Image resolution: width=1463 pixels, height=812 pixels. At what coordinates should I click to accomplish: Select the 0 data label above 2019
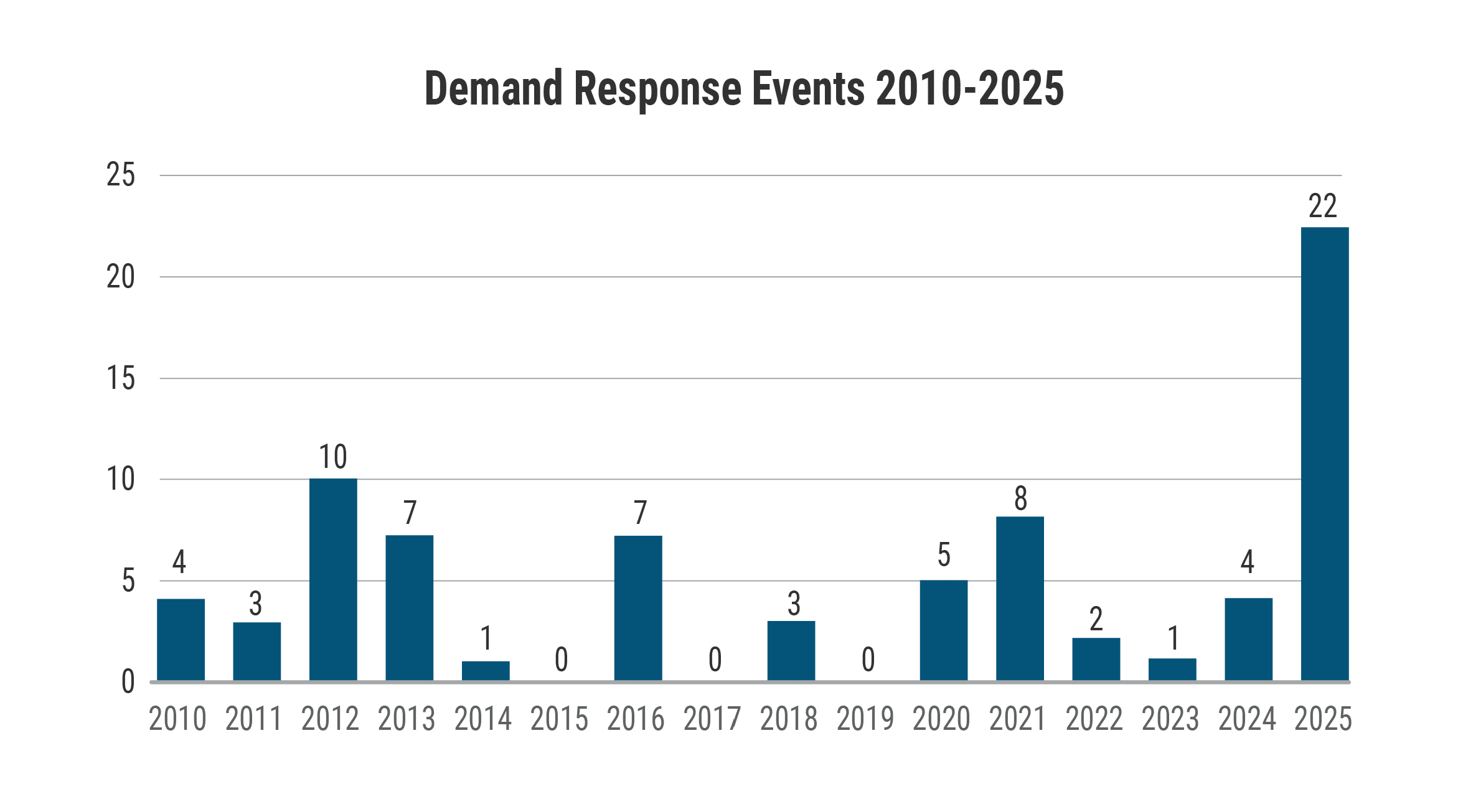868,660
